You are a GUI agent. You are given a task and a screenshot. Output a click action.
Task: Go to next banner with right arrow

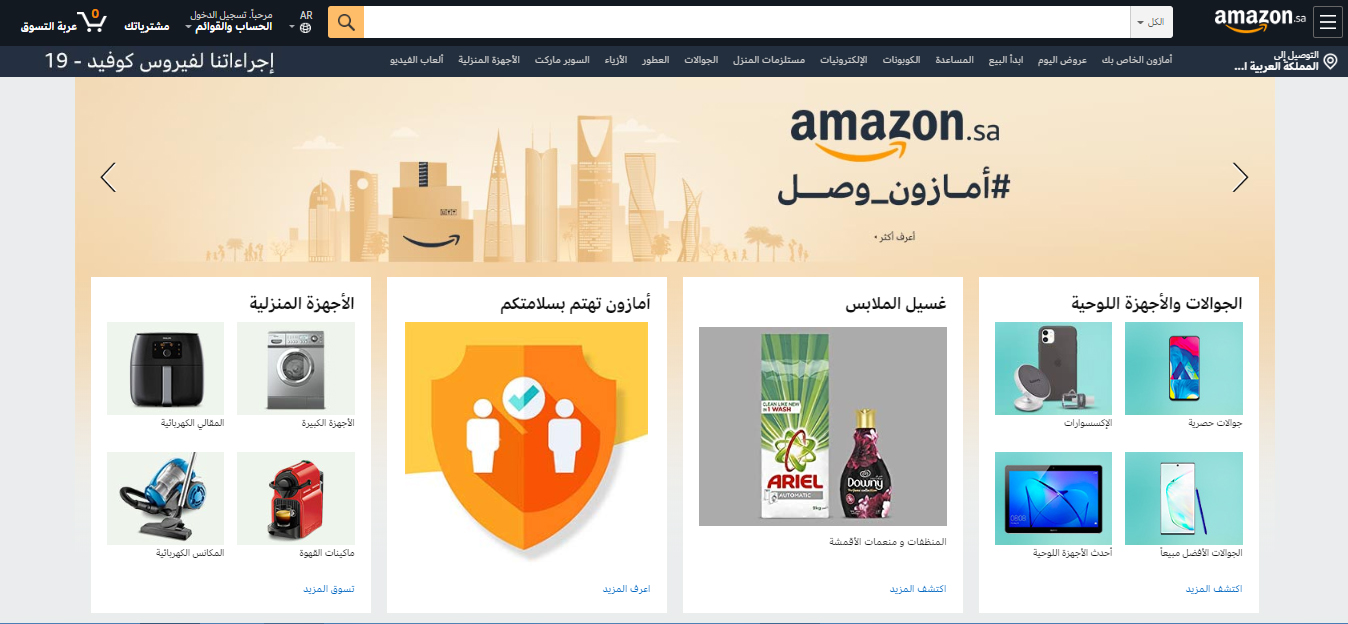click(x=1240, y=178)
